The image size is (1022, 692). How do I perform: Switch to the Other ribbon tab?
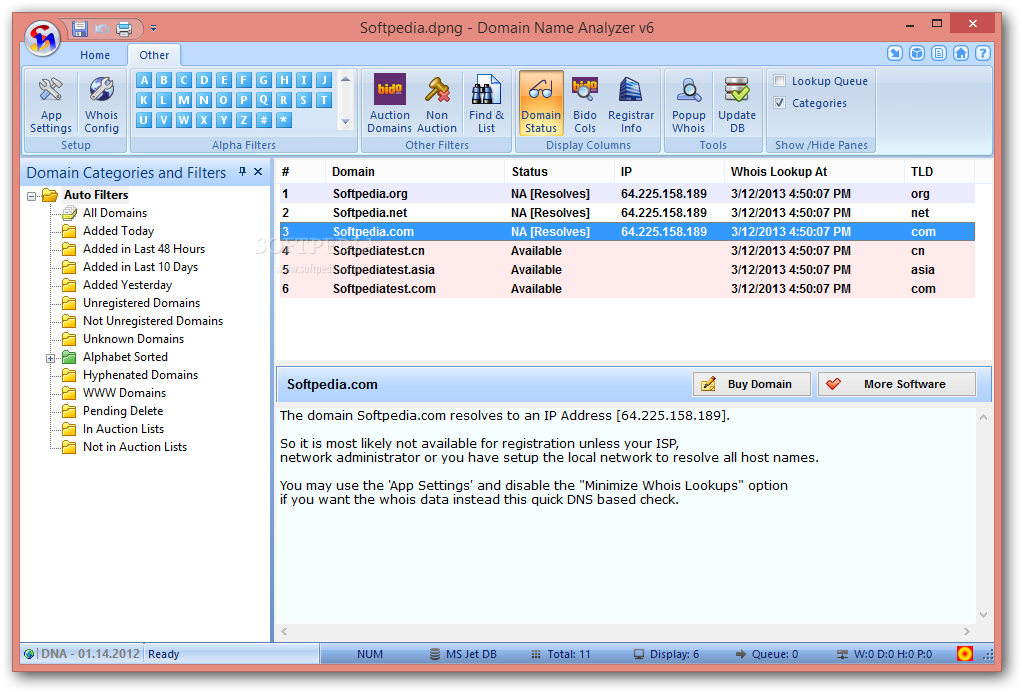click(x=154, y=55)
